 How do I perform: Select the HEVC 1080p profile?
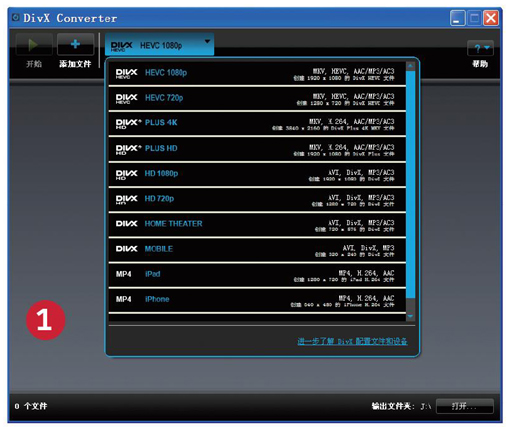pos(257,74)
